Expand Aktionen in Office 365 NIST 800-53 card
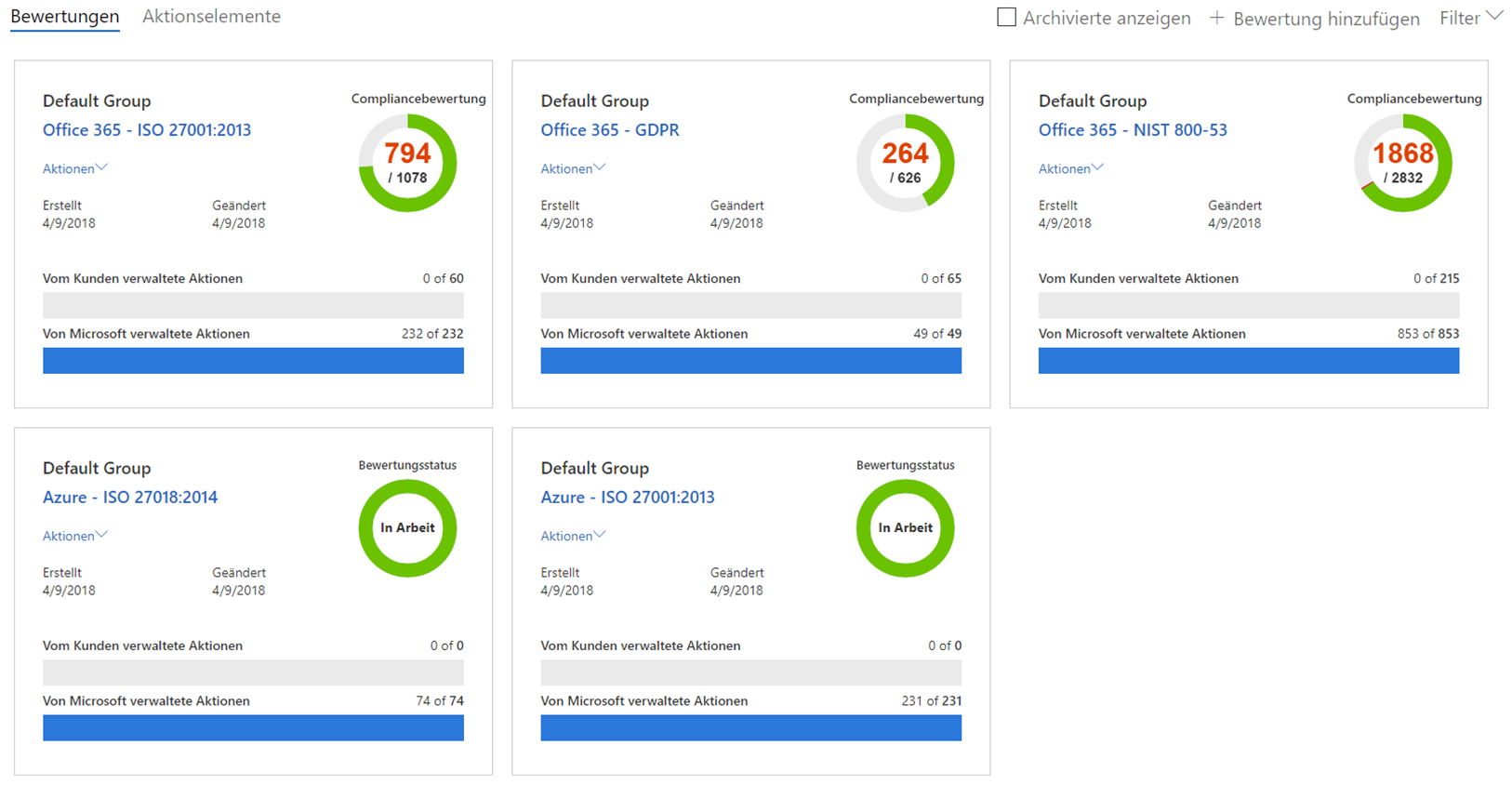 (1071, 168)
